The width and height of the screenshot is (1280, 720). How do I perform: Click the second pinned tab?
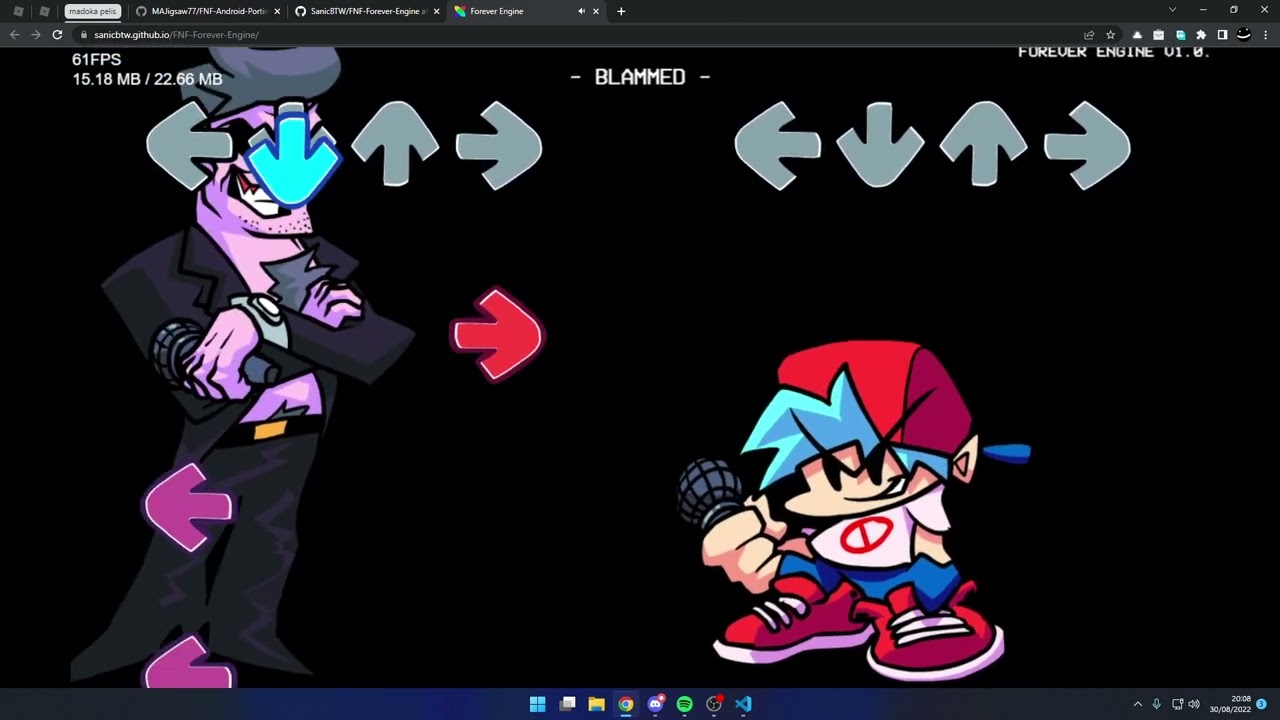pyautogui.click(x=44, y=11)
